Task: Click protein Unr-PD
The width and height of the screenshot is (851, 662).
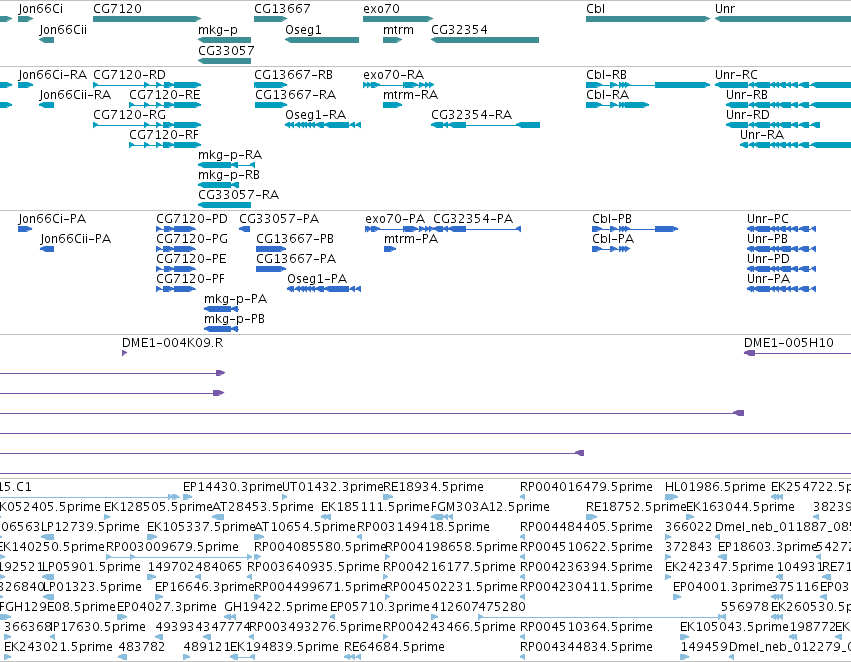Action: pos(768,259)
